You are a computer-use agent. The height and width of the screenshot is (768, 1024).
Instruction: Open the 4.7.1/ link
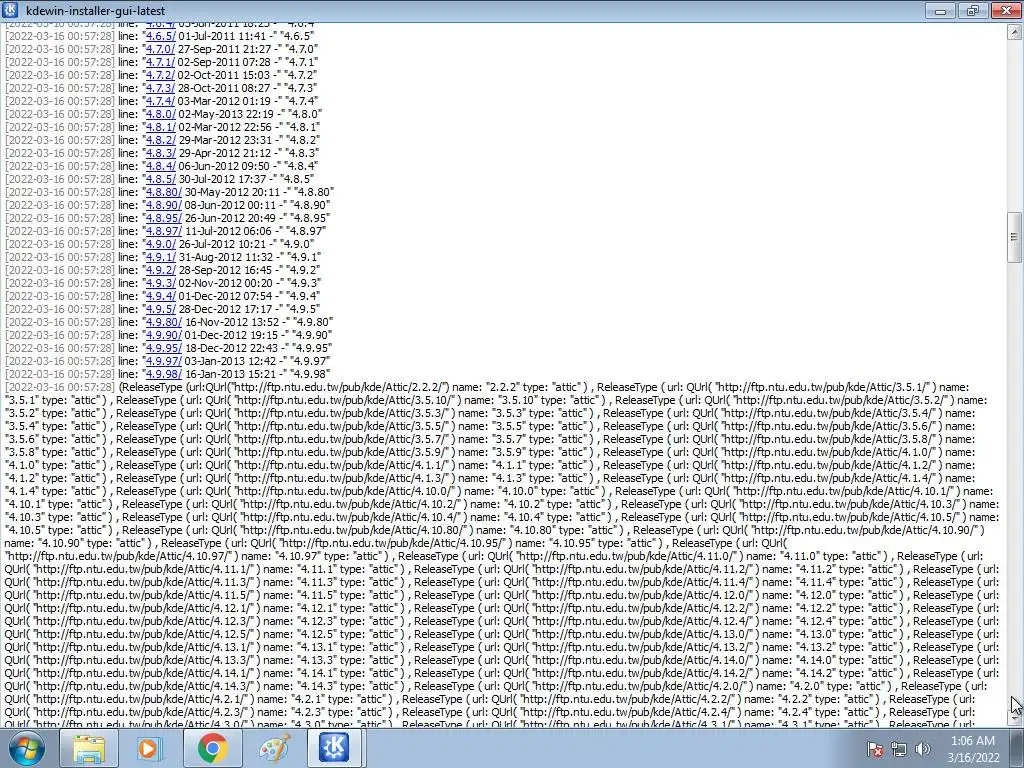[x=160, y=62]
